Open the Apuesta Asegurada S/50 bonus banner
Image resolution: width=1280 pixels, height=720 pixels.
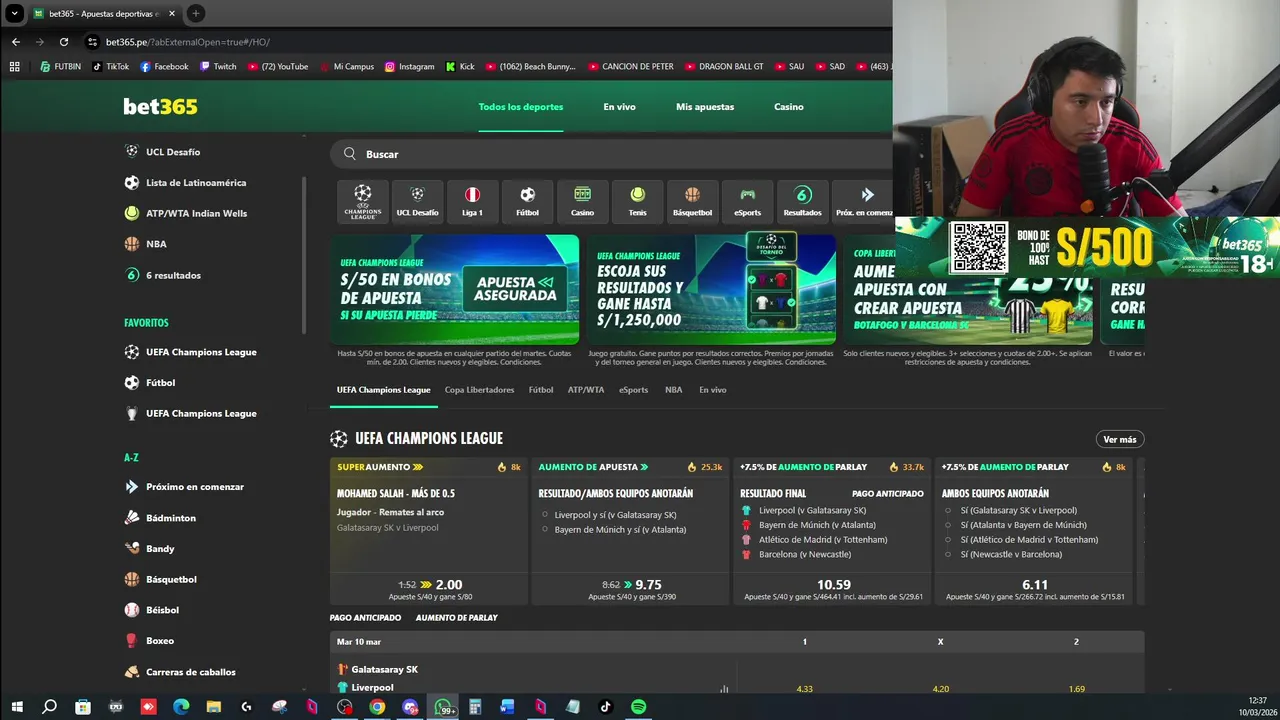(x=455, y=289)
